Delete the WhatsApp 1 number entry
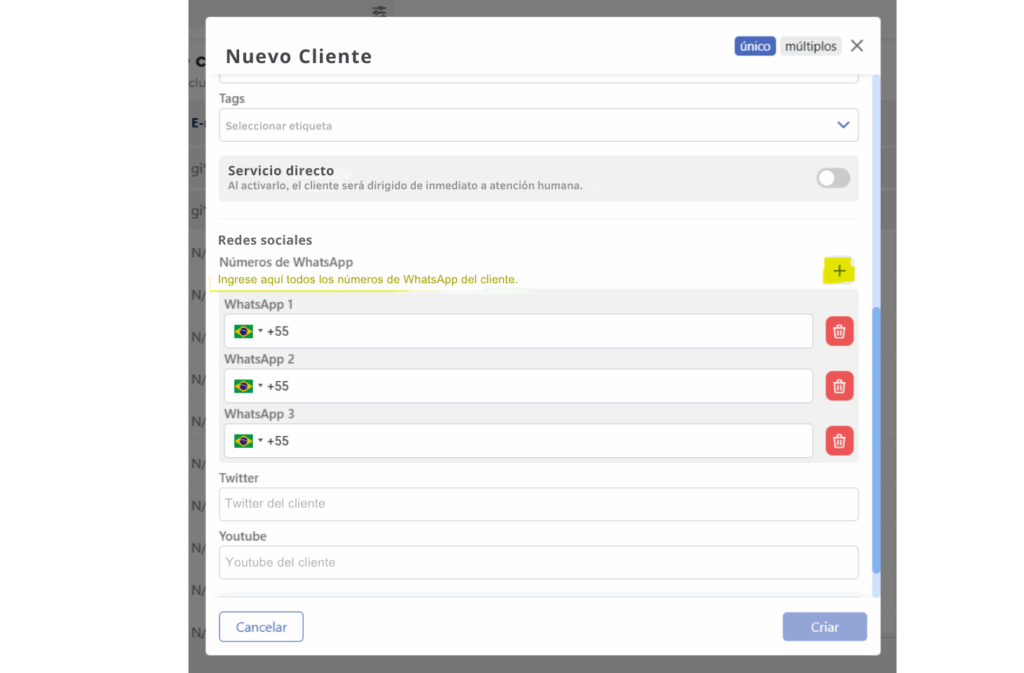 coord(839,332)
